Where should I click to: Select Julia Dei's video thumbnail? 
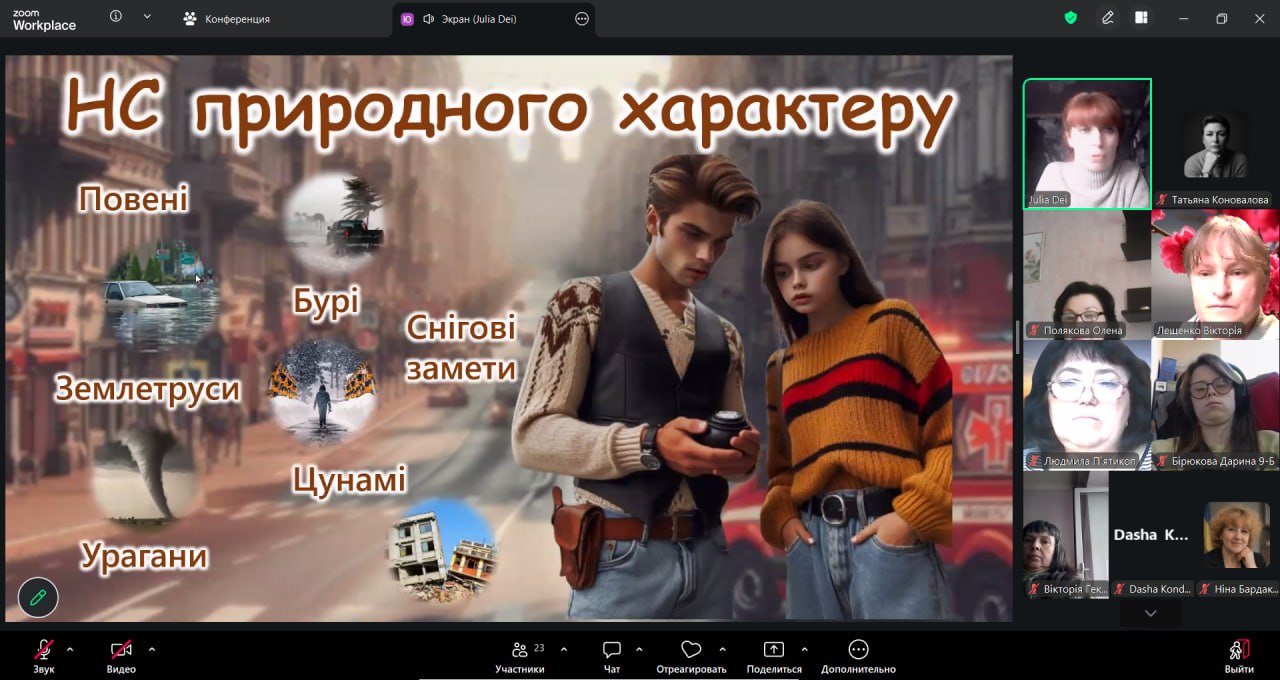pos(1087,143)
